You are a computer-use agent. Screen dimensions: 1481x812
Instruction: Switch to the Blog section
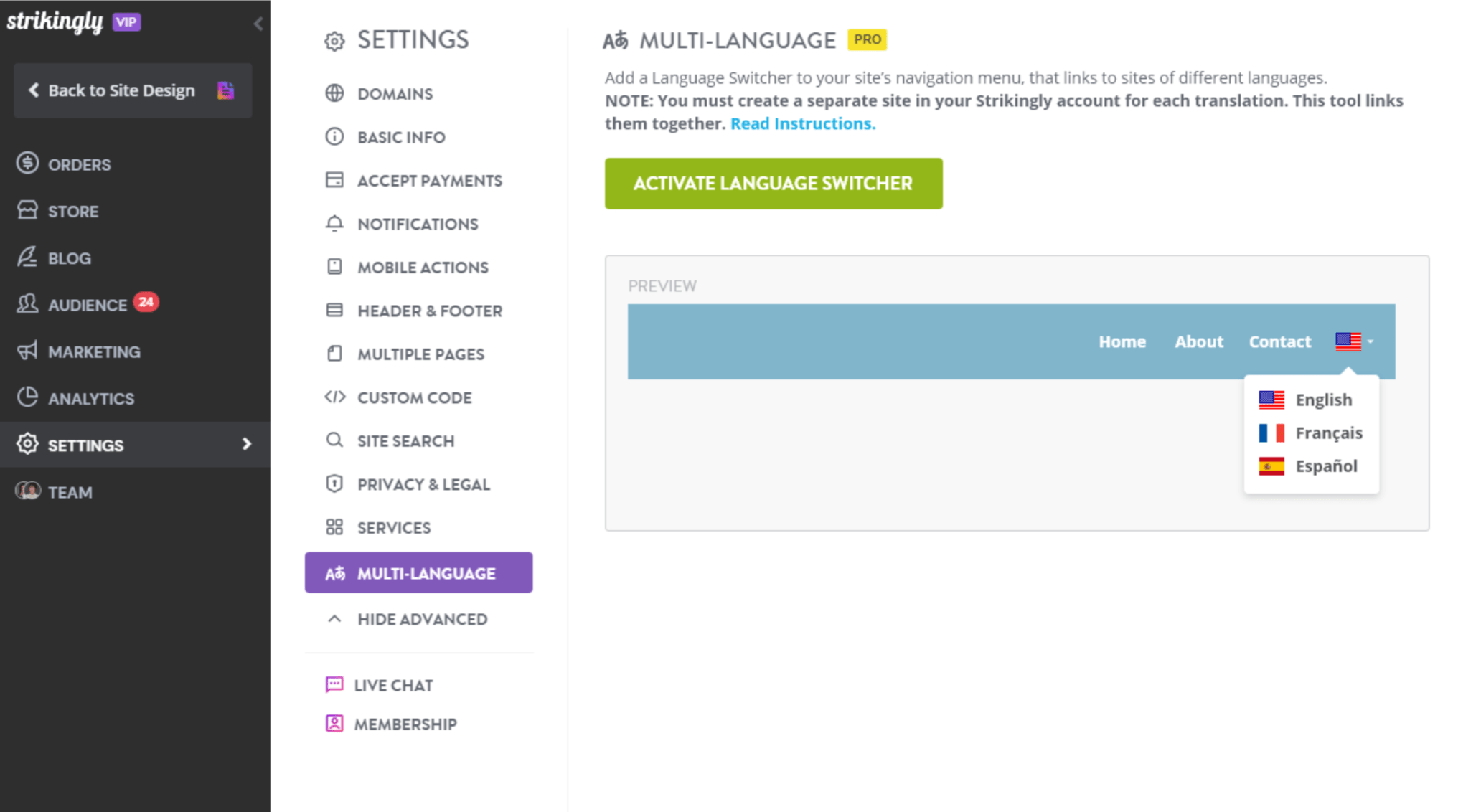(x=69, y=258)
